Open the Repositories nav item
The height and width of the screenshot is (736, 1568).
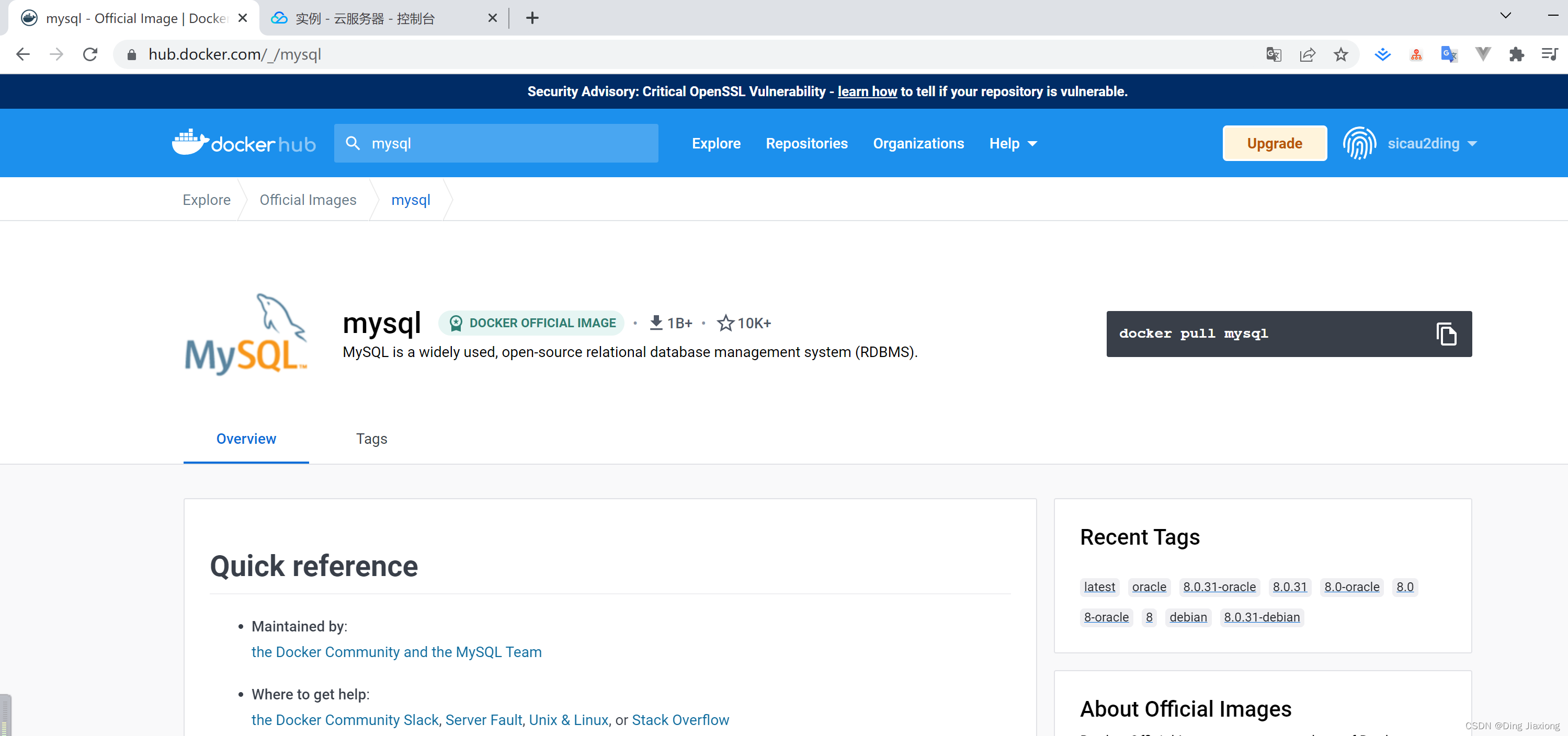(806, 144)
